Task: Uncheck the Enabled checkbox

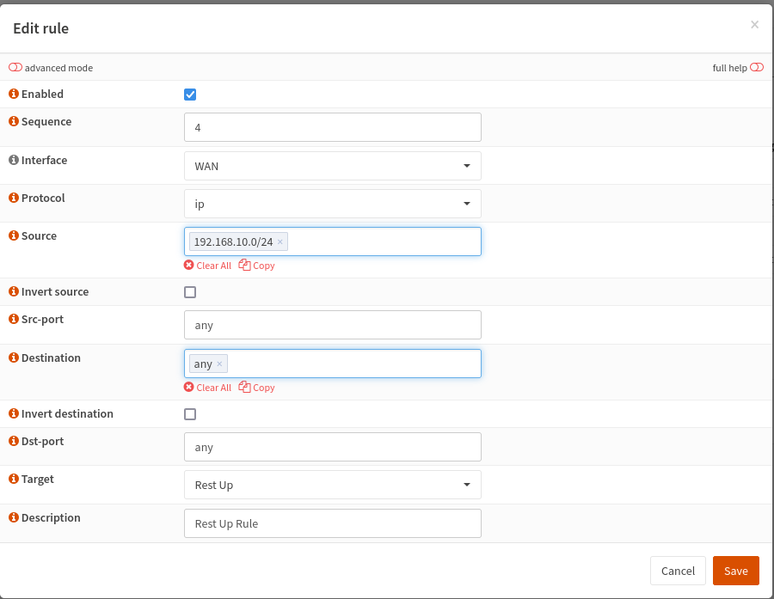Action: (x=190, y=94)
